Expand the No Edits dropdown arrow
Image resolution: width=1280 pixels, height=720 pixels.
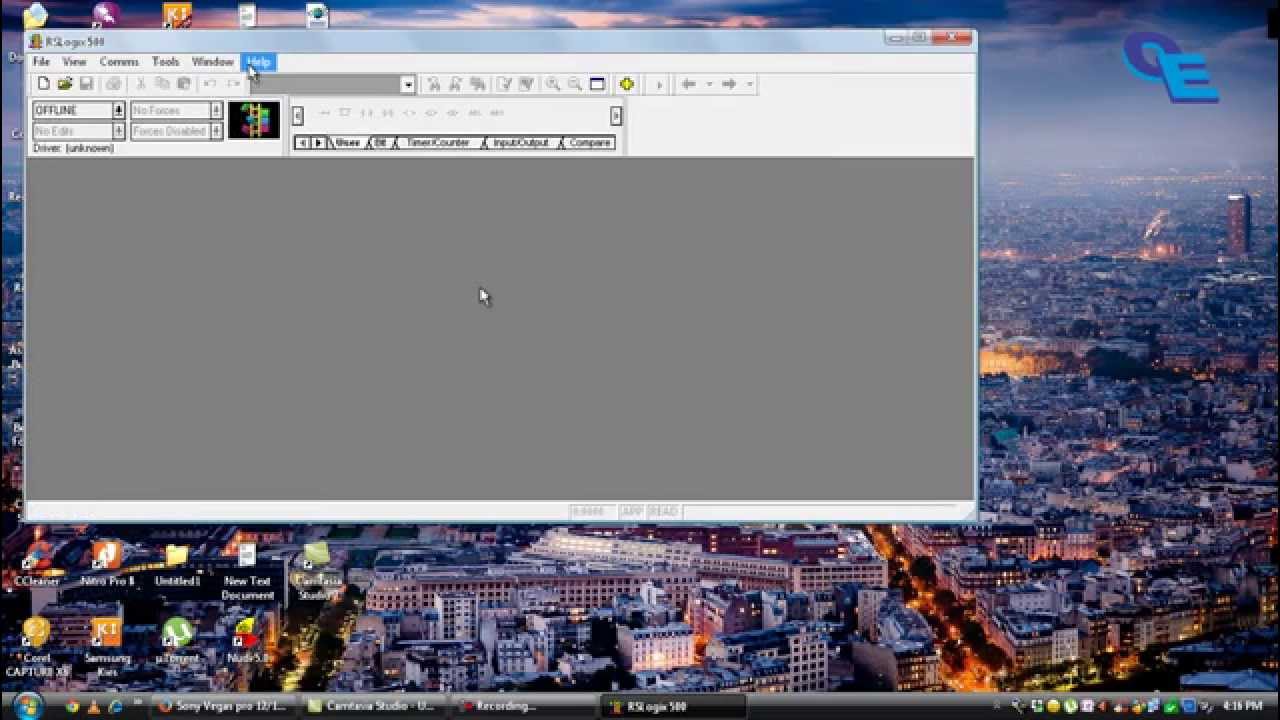pyautogui.click(x=119, y=131)
